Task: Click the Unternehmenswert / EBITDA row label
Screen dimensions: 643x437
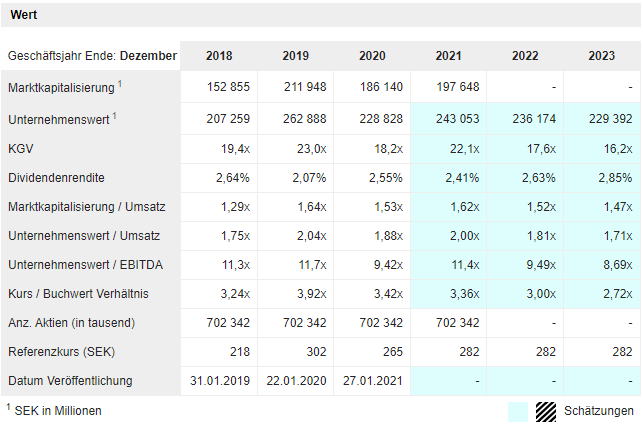Action: pos(84,265)
